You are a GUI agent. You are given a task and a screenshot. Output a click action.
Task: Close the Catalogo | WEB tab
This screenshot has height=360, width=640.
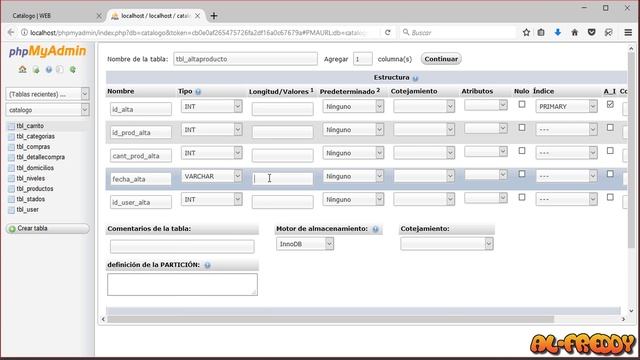[99, 16]
